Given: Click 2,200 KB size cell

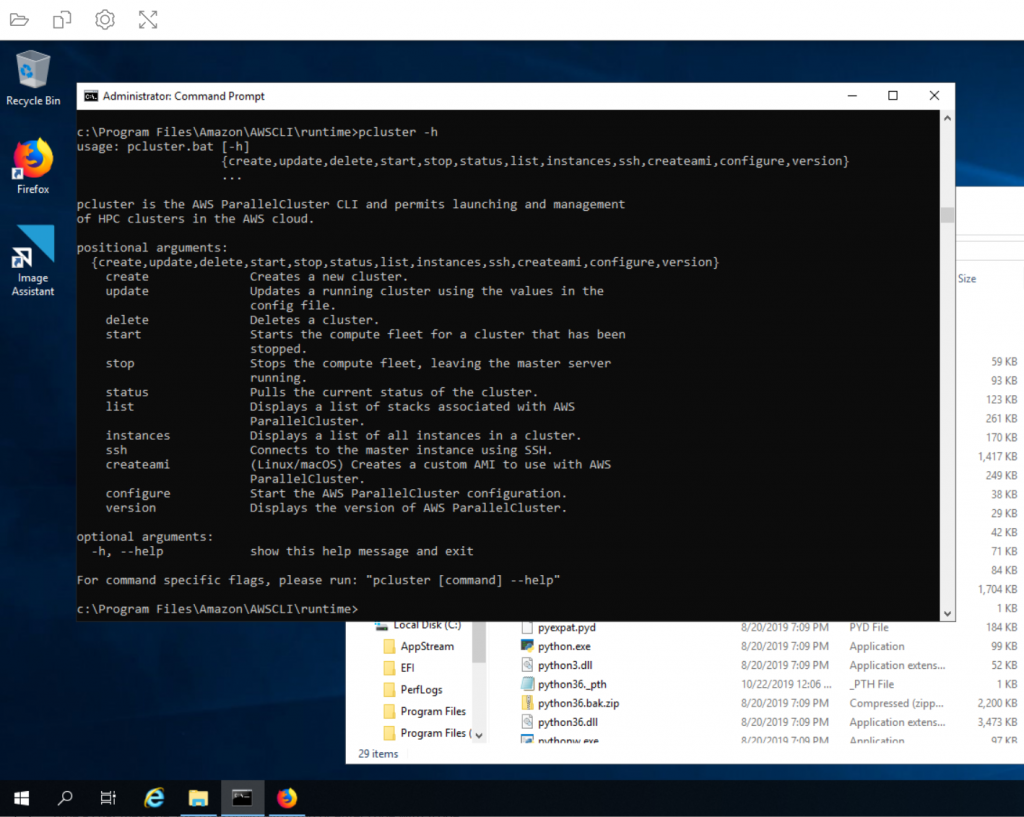Looking at the screenshot, I should 997,703.
